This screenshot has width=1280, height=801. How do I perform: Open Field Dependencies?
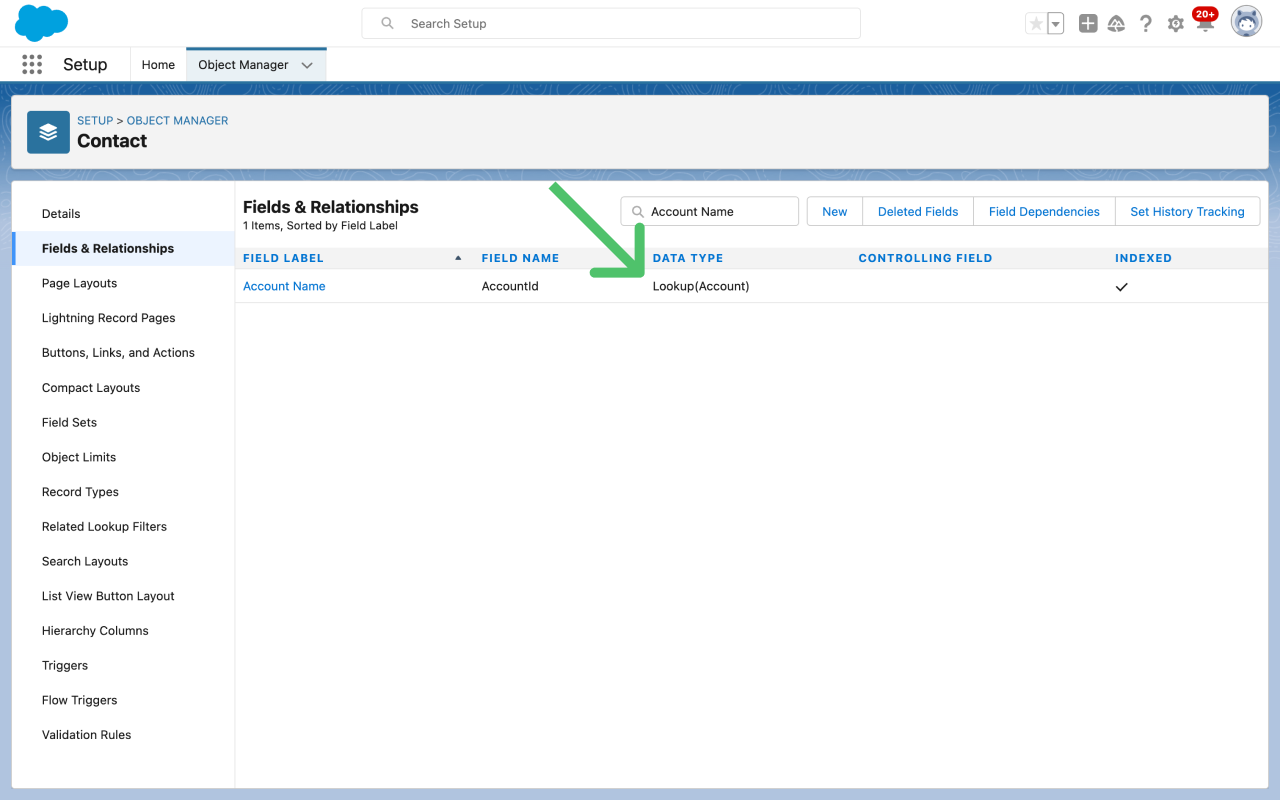click(1044, 211)
